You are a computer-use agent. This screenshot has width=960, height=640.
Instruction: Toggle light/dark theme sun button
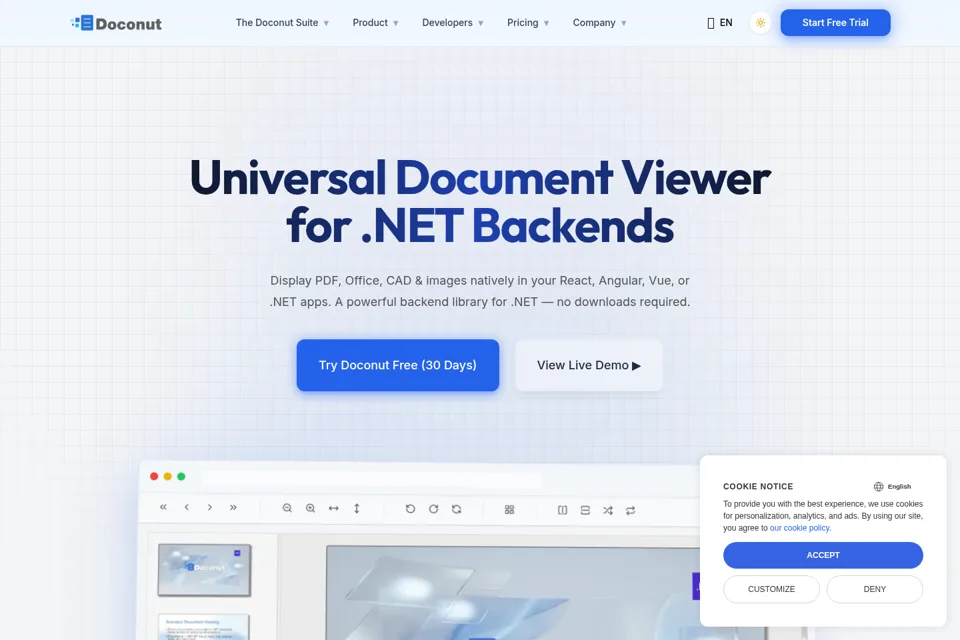coord(760,23)
